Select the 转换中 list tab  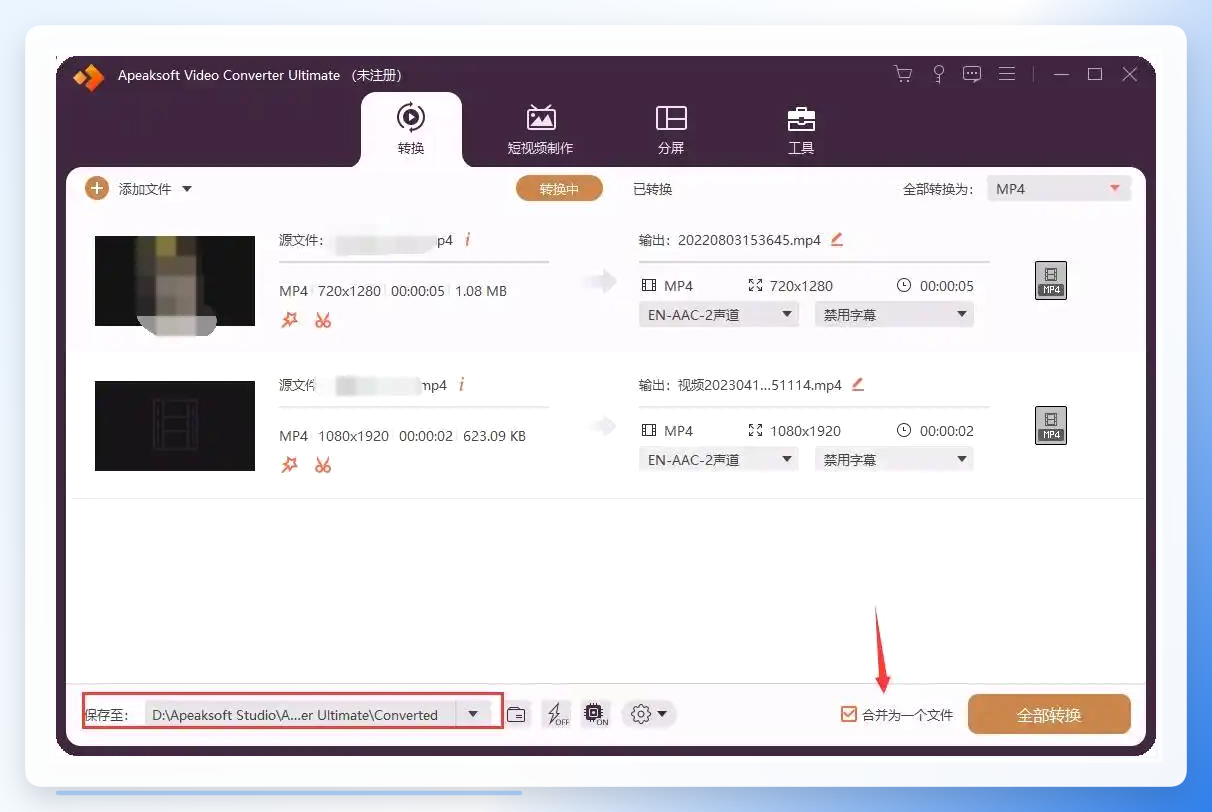[559, 189]
